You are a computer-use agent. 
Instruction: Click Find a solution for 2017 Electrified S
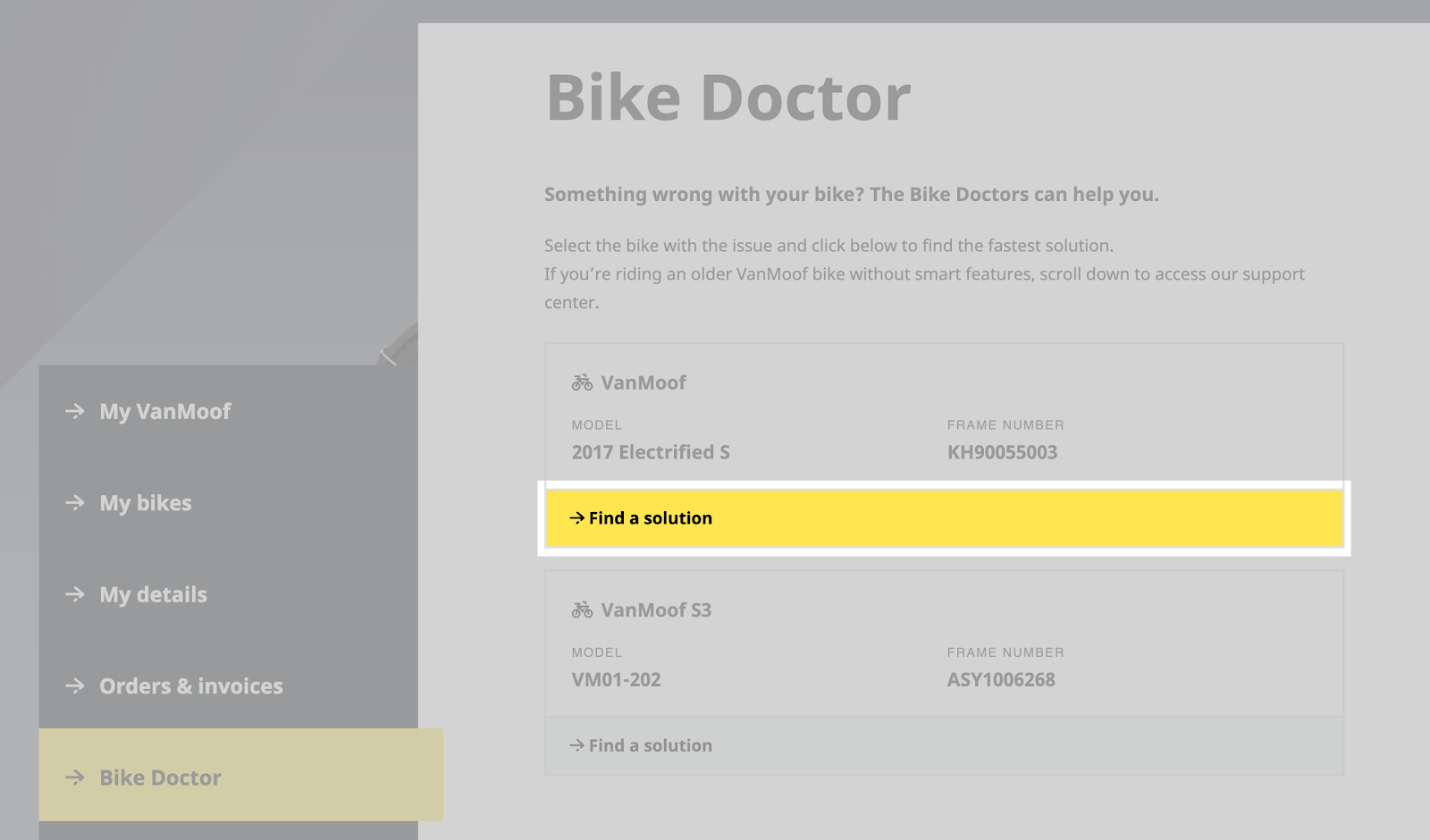tap(944, 518)
